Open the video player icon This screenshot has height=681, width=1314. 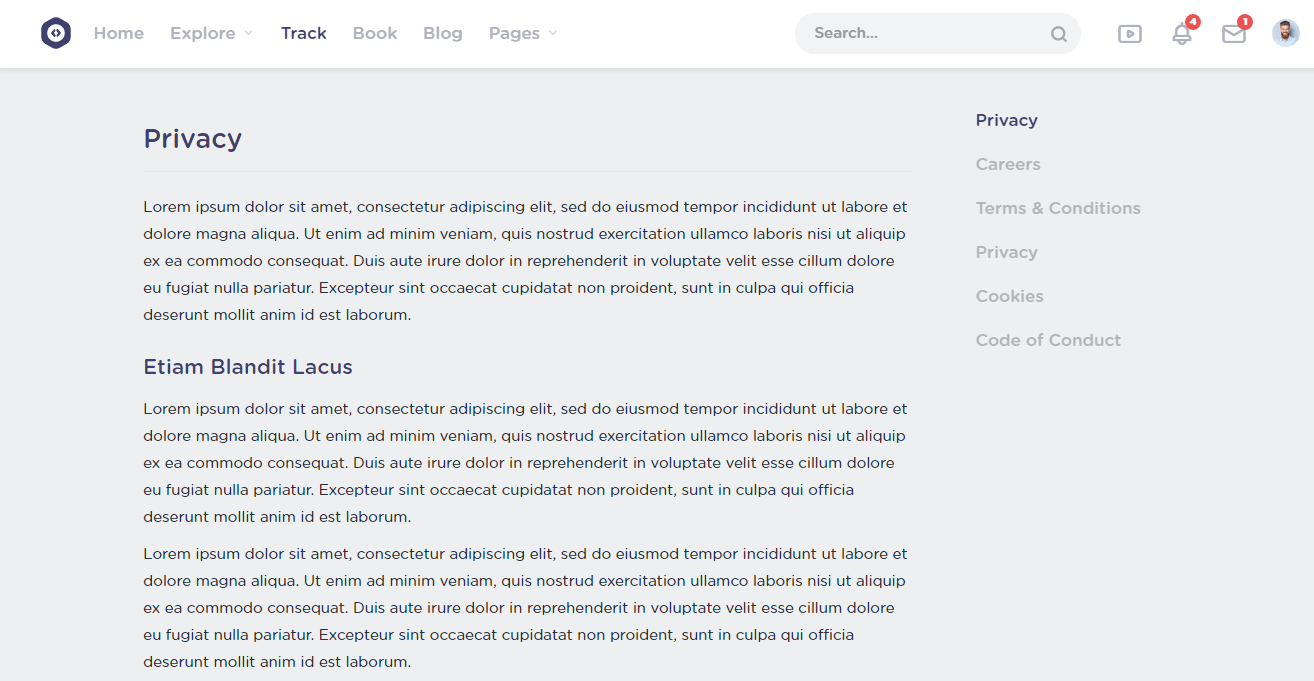point(1130,34)
